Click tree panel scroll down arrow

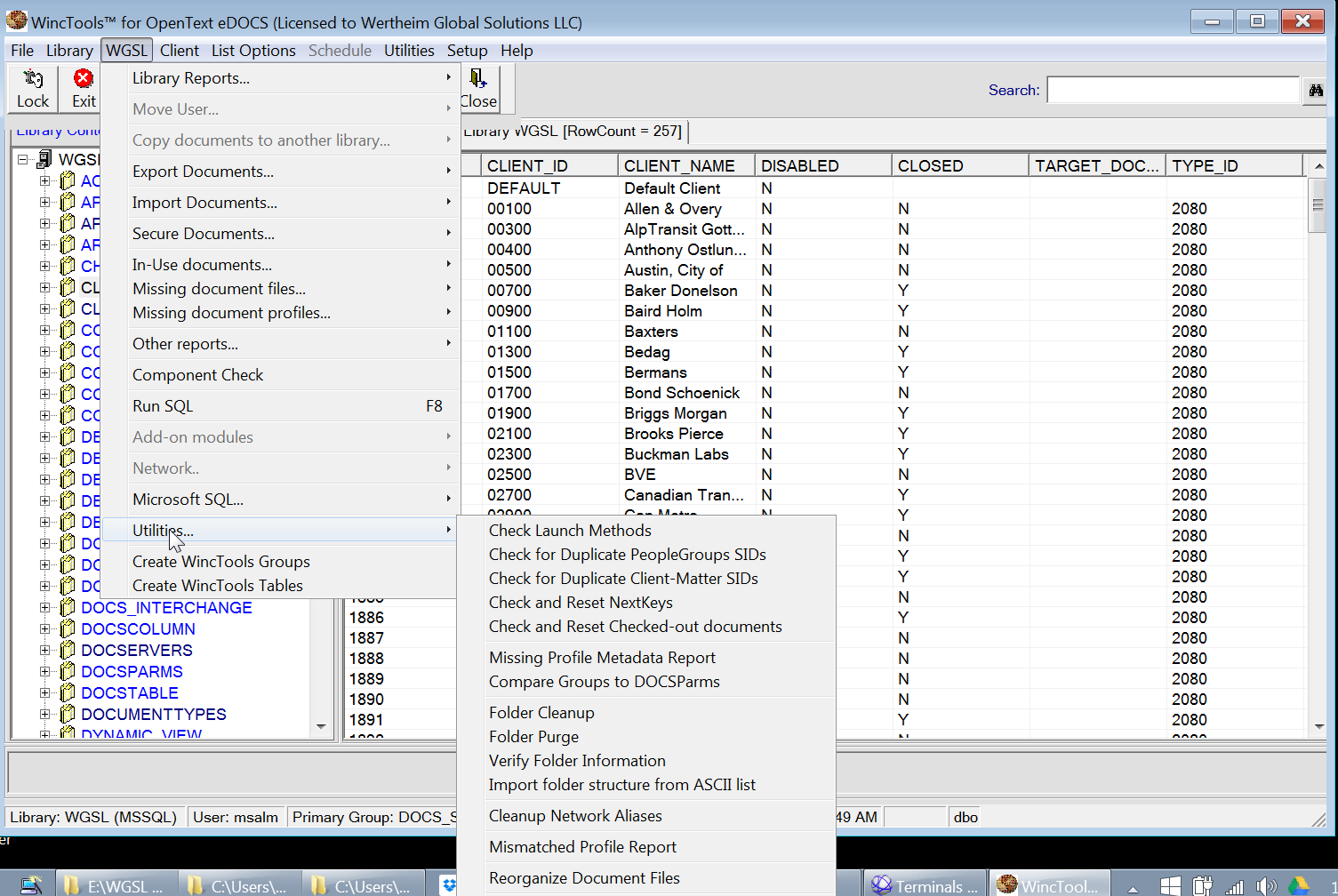click(321, 726)
